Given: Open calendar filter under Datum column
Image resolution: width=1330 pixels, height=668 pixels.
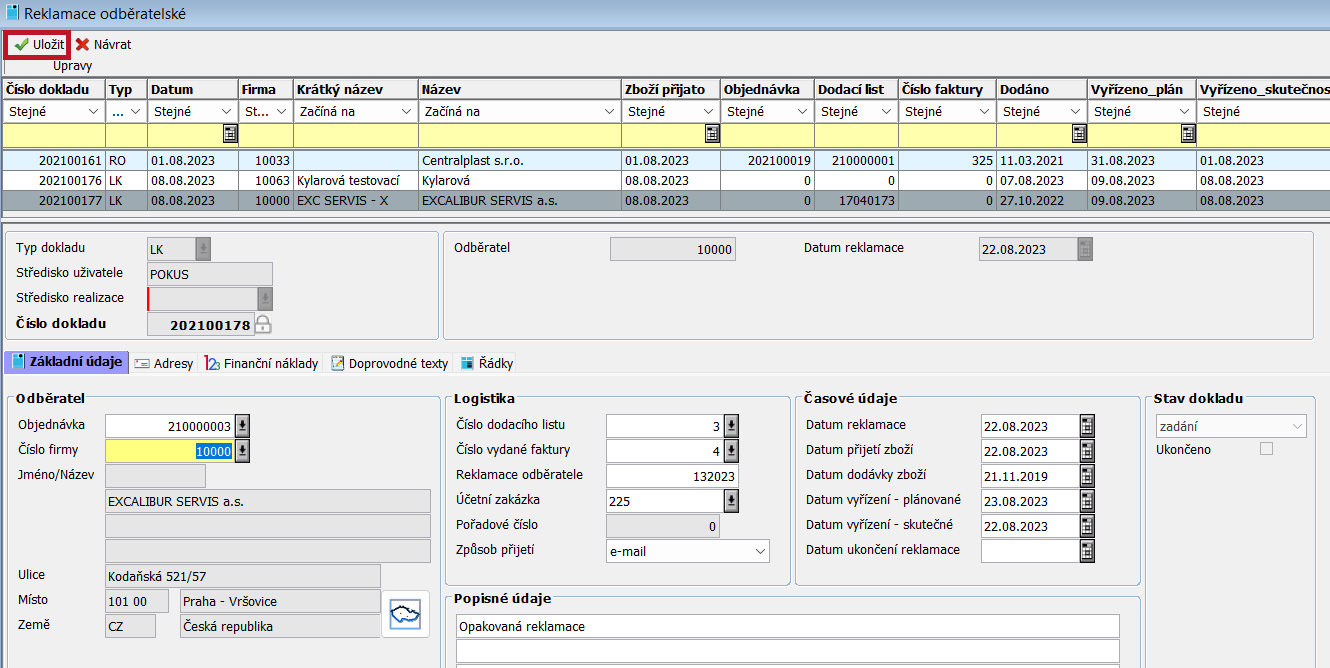Looking at the screenshot, I should [x=230, y=134].
